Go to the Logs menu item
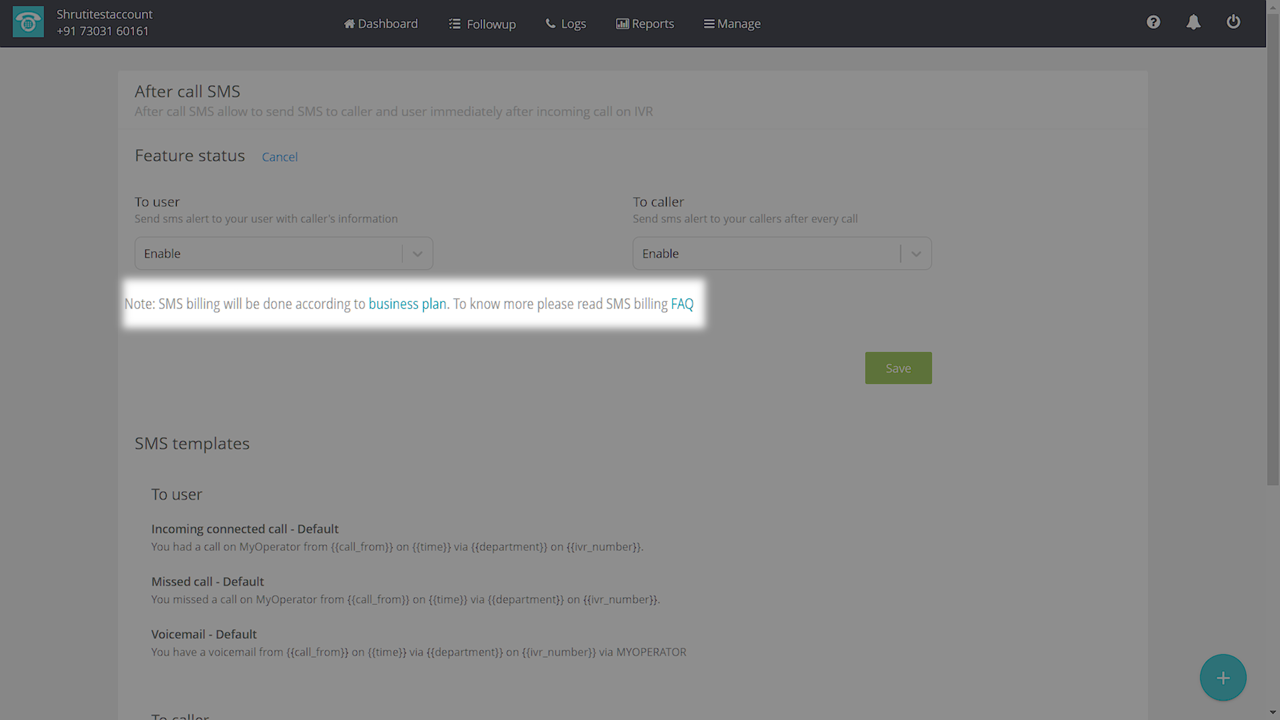This screenshot has width=1280, height=720. click(x=566, y=23)
